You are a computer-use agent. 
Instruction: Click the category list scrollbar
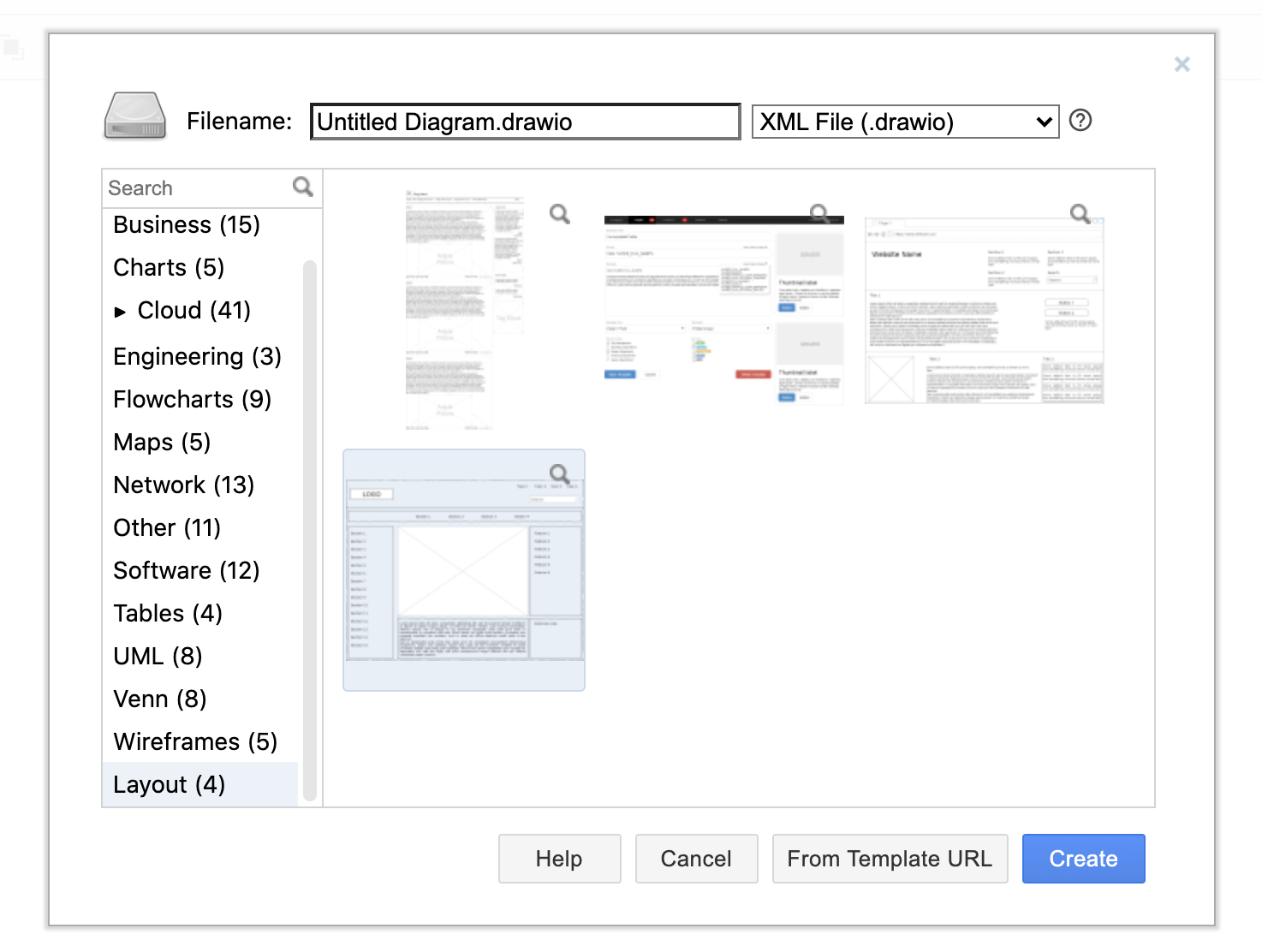pyautogui.click(x=310, y=531)
